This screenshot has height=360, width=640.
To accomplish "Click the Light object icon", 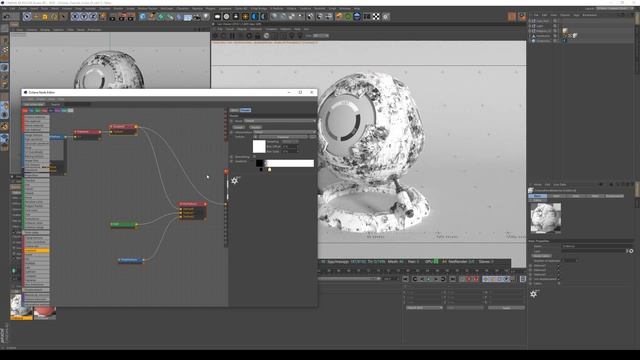I will (x=206, y=17).
